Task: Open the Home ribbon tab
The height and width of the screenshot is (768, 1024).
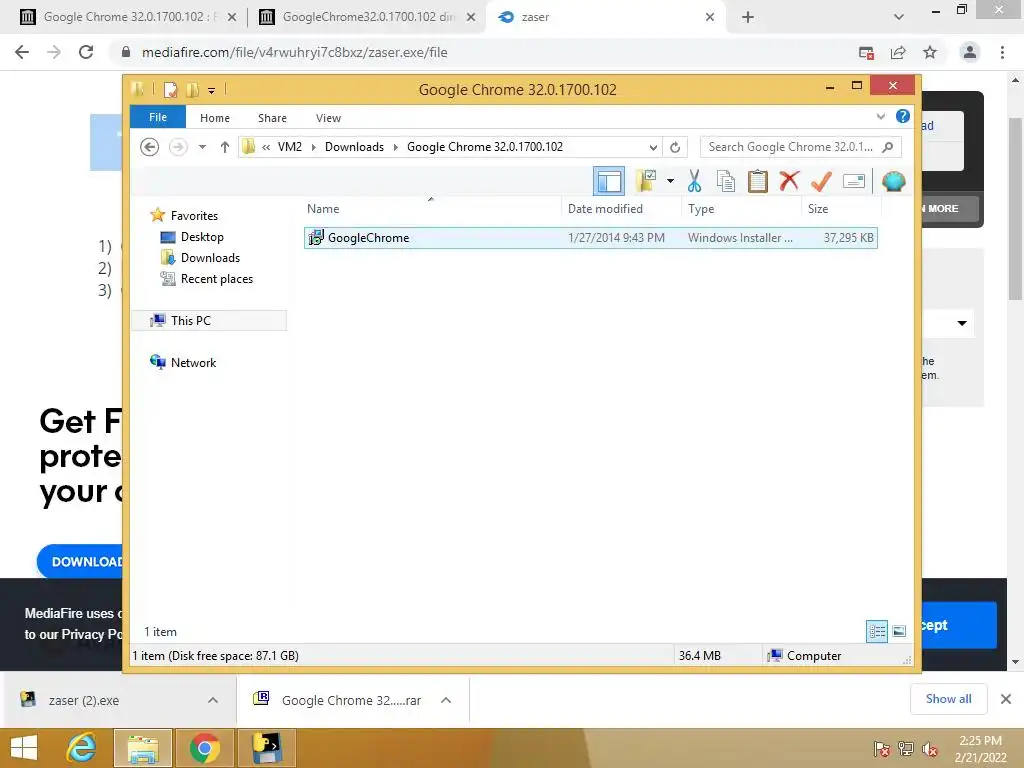Action: pos(215,118)
